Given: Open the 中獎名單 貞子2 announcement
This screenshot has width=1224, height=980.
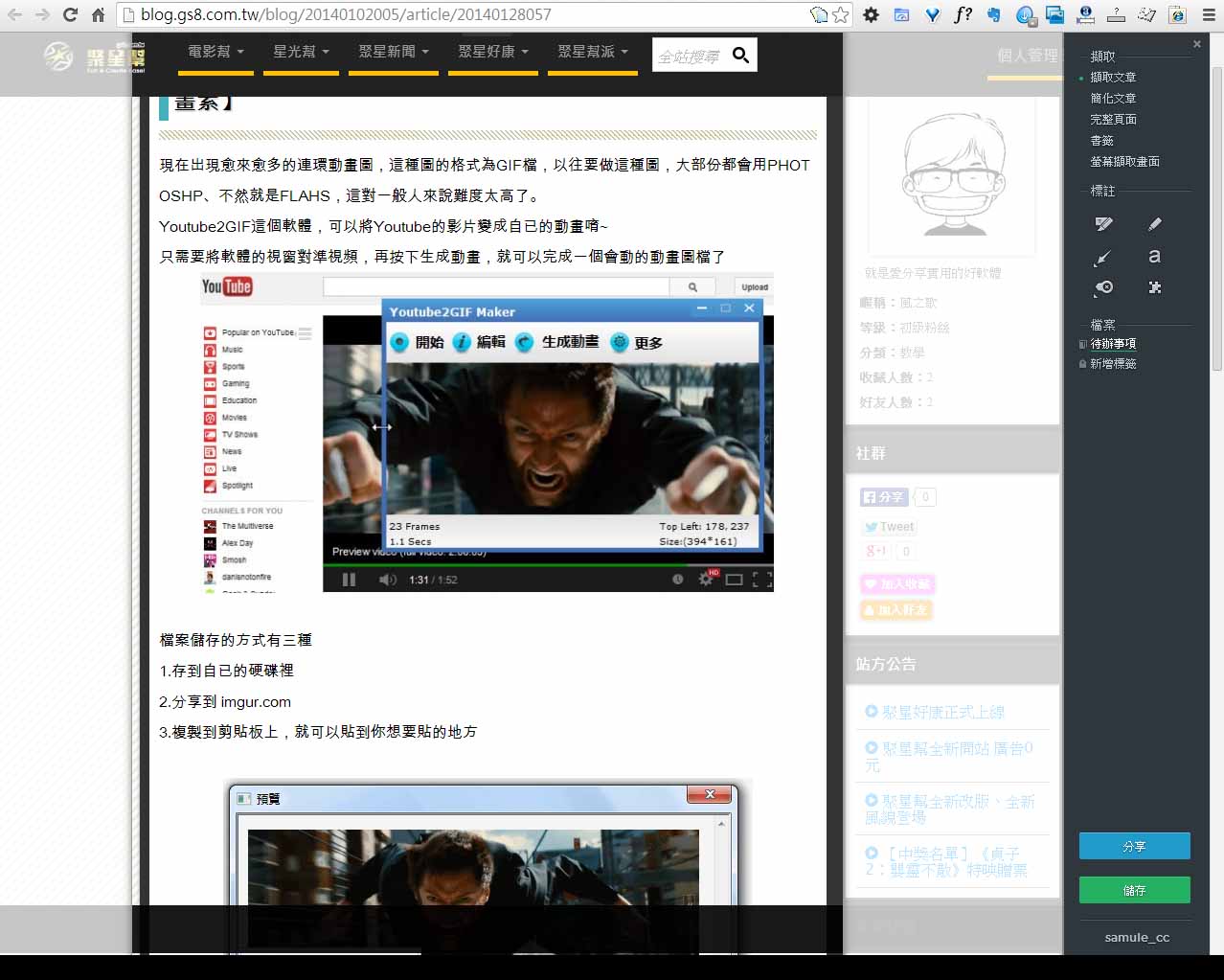Looking at the screenshot, I should pos(948,861).
